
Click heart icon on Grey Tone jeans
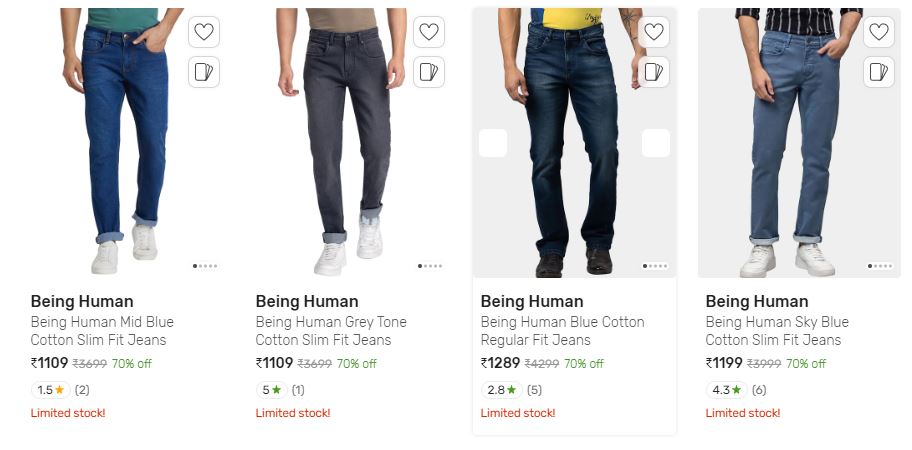click(429, 31)
